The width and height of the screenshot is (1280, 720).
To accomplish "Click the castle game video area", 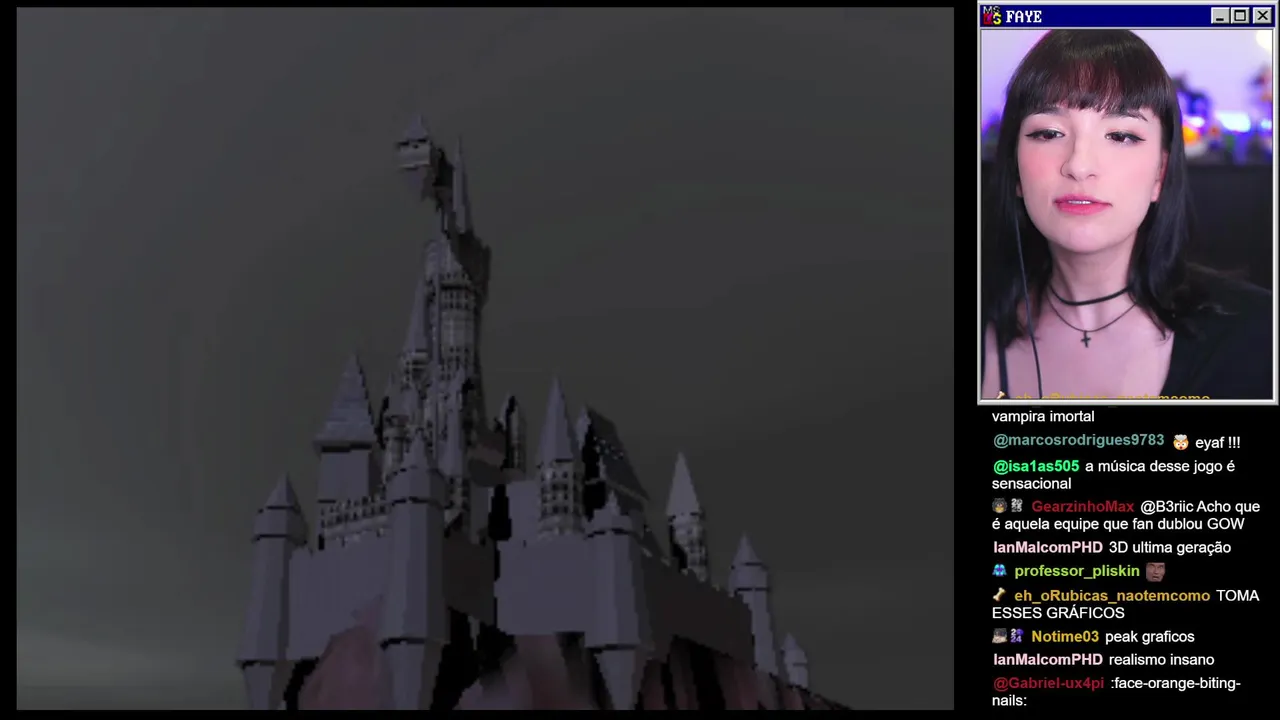I will click(485, 359).
